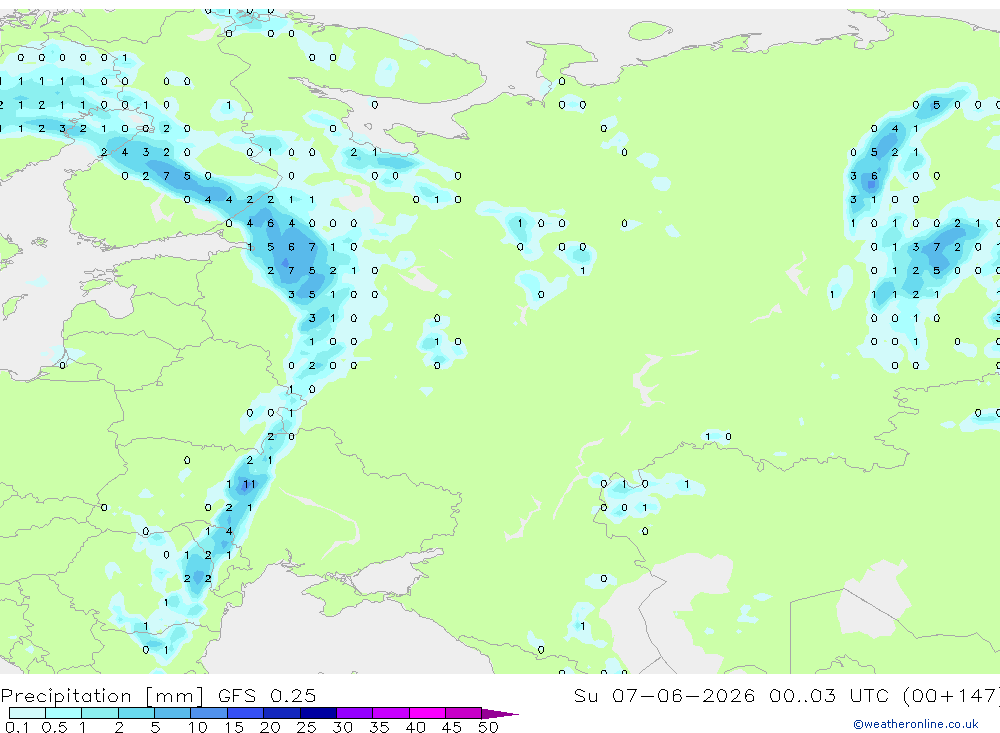Click the 'Su 07-06-2026' date label
1000x733 pixels.
click(x=664, y=695)
